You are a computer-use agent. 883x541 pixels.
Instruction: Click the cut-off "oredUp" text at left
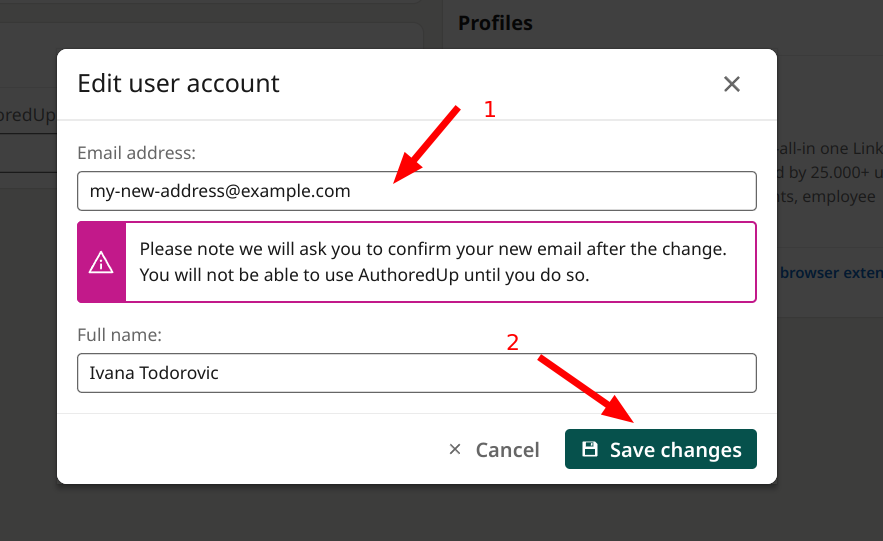point(28,115)
